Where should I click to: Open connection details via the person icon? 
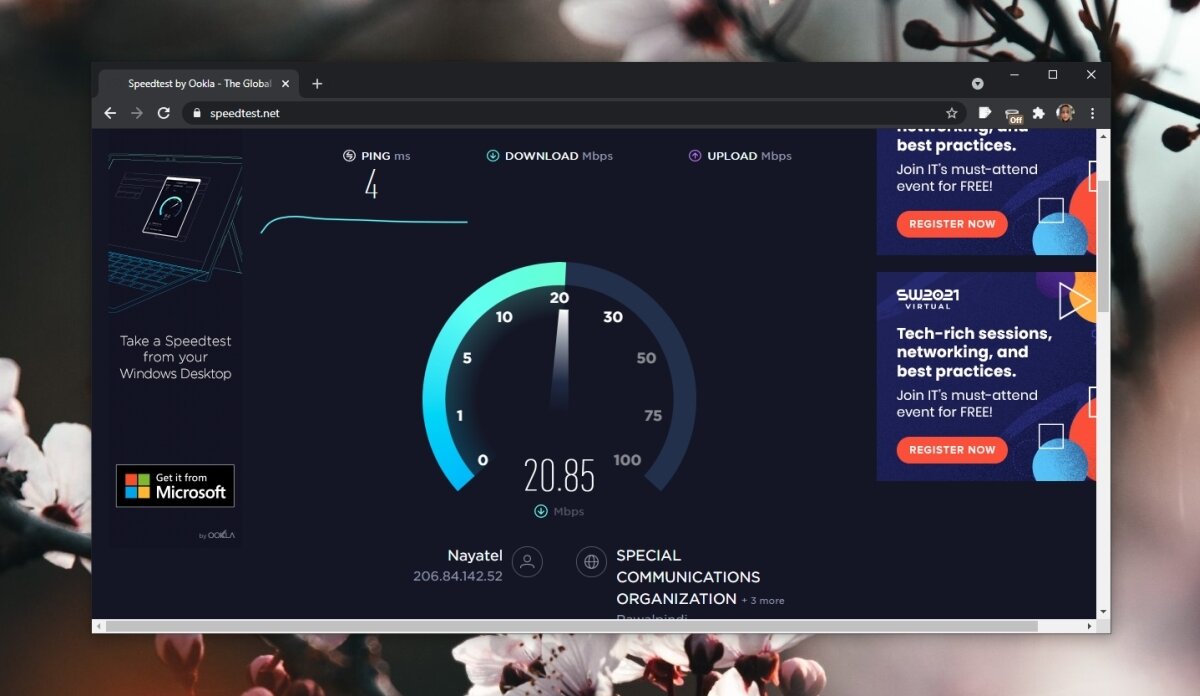tap(528, 562)
